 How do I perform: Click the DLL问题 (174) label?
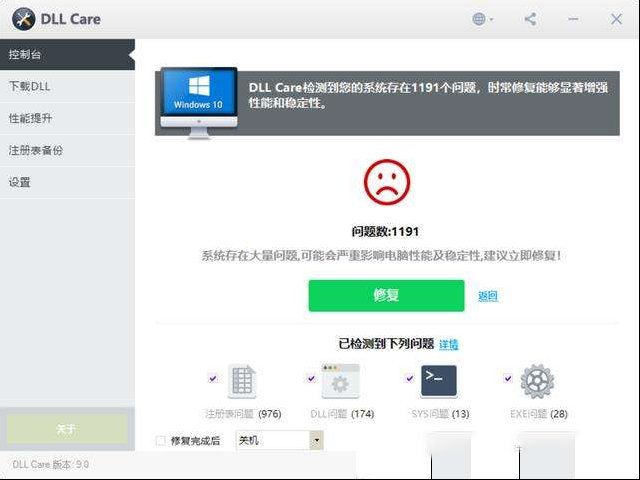pos(342,414)
